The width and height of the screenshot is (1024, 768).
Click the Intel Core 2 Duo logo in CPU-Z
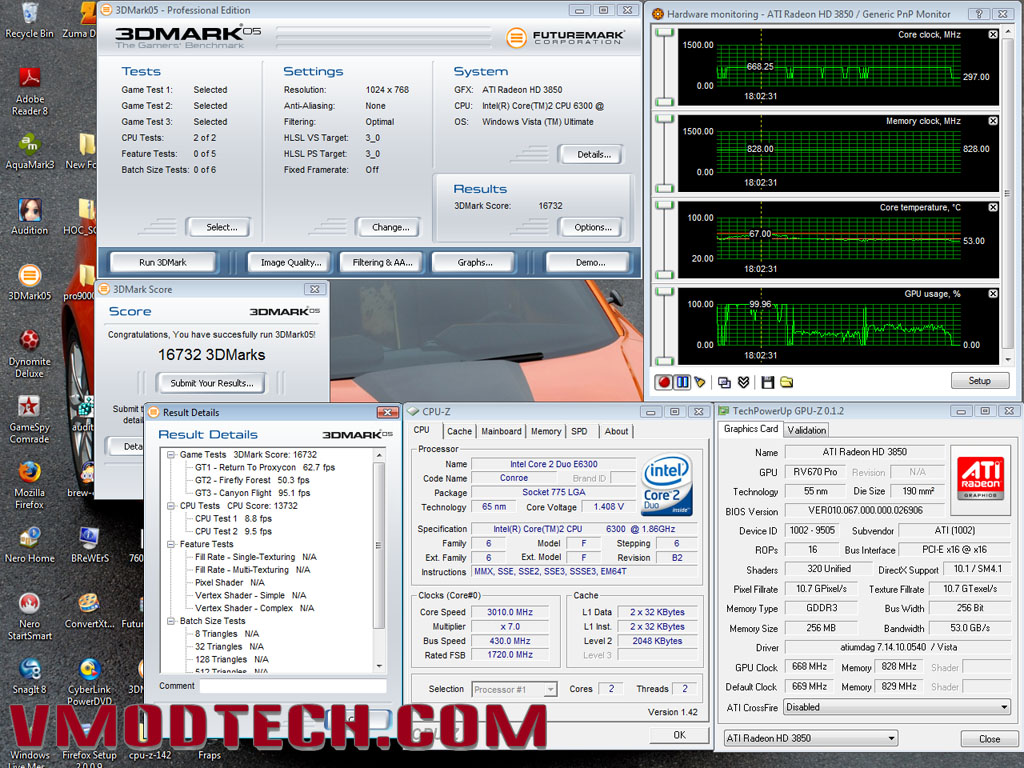(666, 486)
